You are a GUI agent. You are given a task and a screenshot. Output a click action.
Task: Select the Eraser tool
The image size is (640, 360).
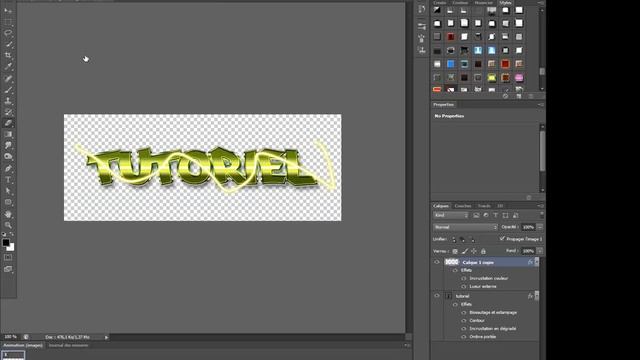point(8,123)
